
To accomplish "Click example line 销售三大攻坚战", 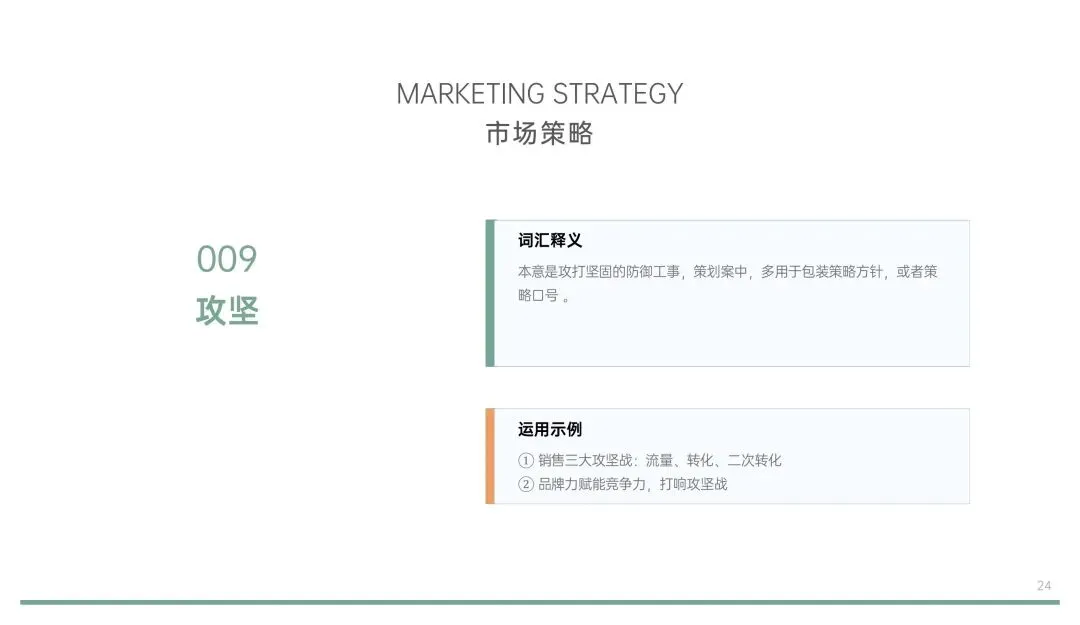I will pyautogui.click(x=659, y=460).
